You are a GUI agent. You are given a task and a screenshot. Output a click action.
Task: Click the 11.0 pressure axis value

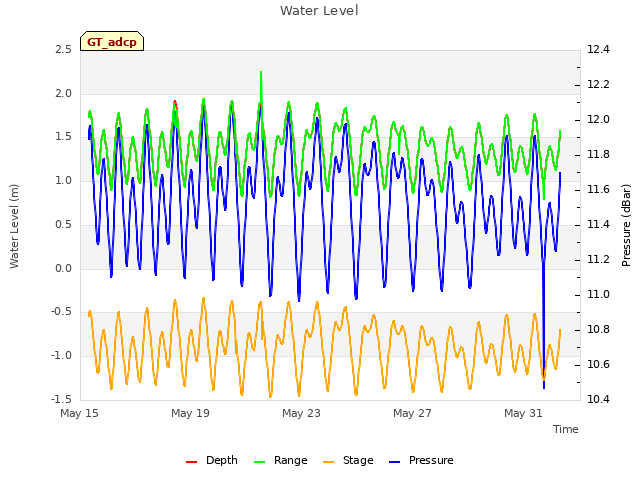[598, 294]
